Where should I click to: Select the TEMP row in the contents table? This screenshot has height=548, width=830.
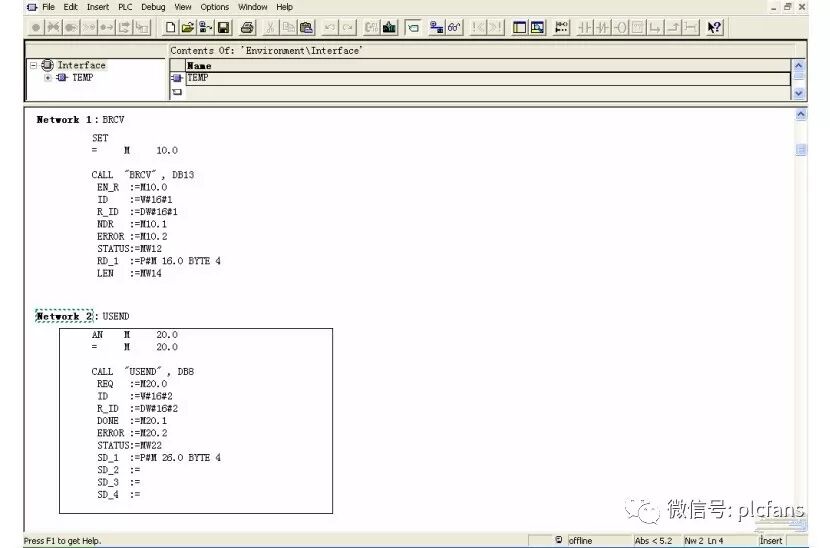488,78
